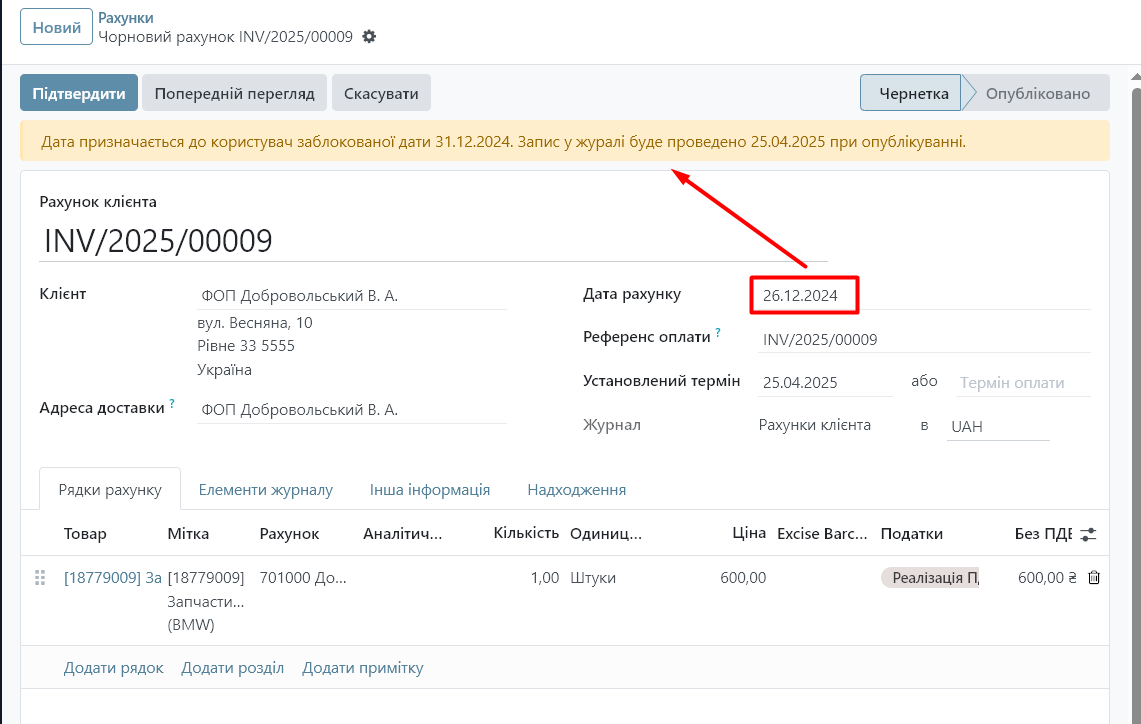Open the Термін оплати dropdown field
The height and width of the screenshot is (724, 1141).
point(1020,383)
